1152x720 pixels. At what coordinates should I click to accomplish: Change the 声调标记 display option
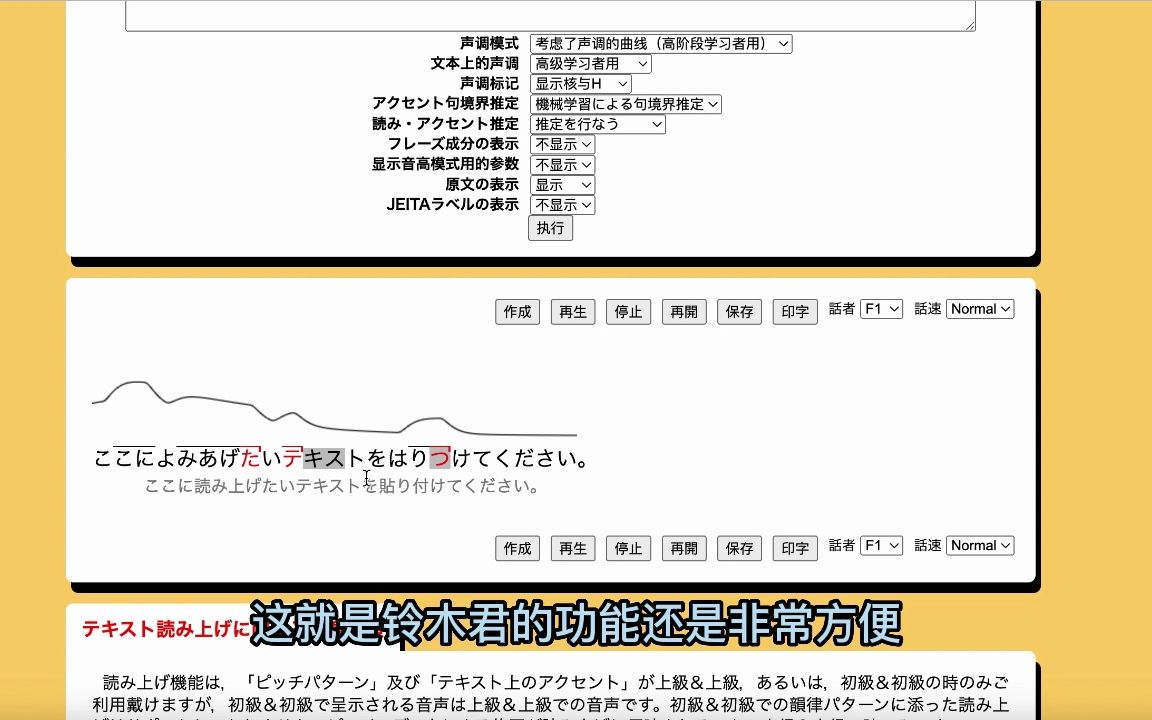coord(582,84)
